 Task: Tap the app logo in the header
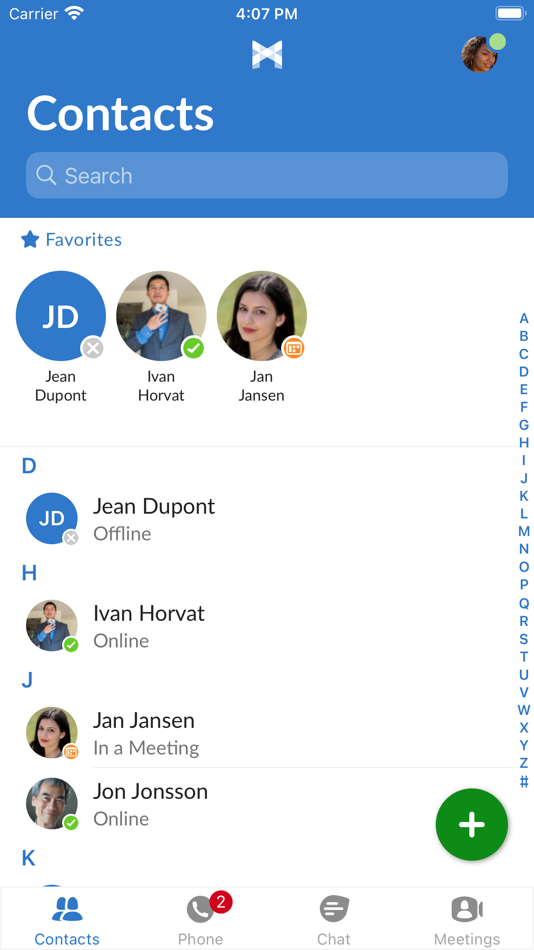[x=267, y=55]
